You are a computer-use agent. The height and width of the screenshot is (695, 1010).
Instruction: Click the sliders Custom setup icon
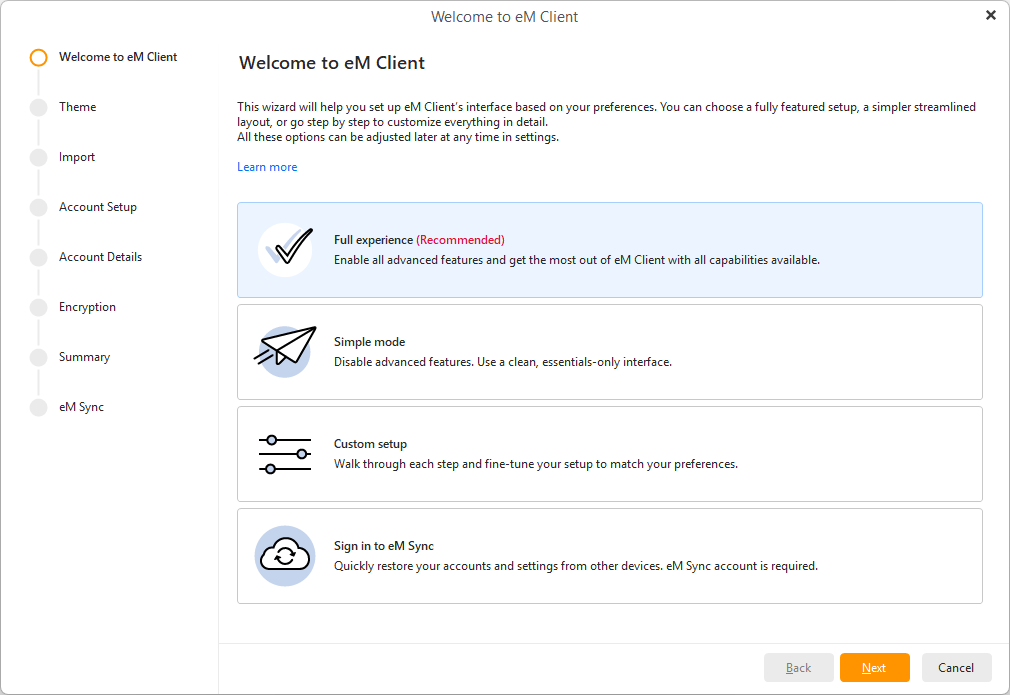[285, 454]
